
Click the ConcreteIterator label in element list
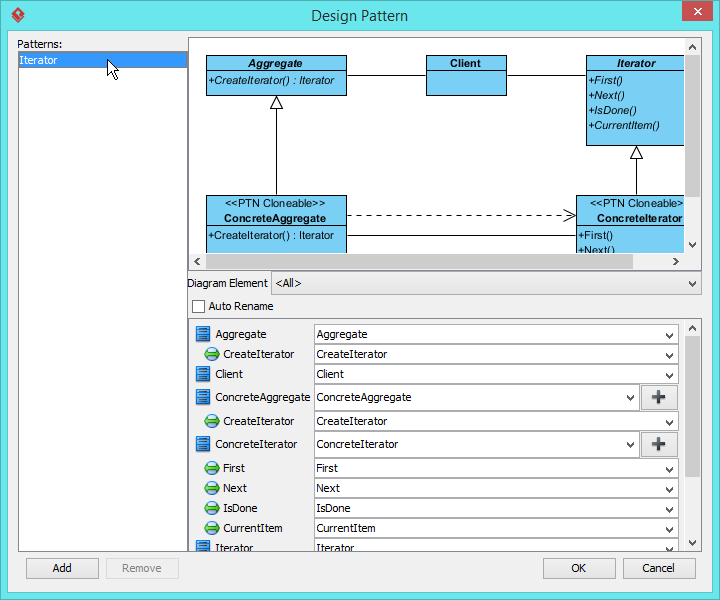(256, 444)
